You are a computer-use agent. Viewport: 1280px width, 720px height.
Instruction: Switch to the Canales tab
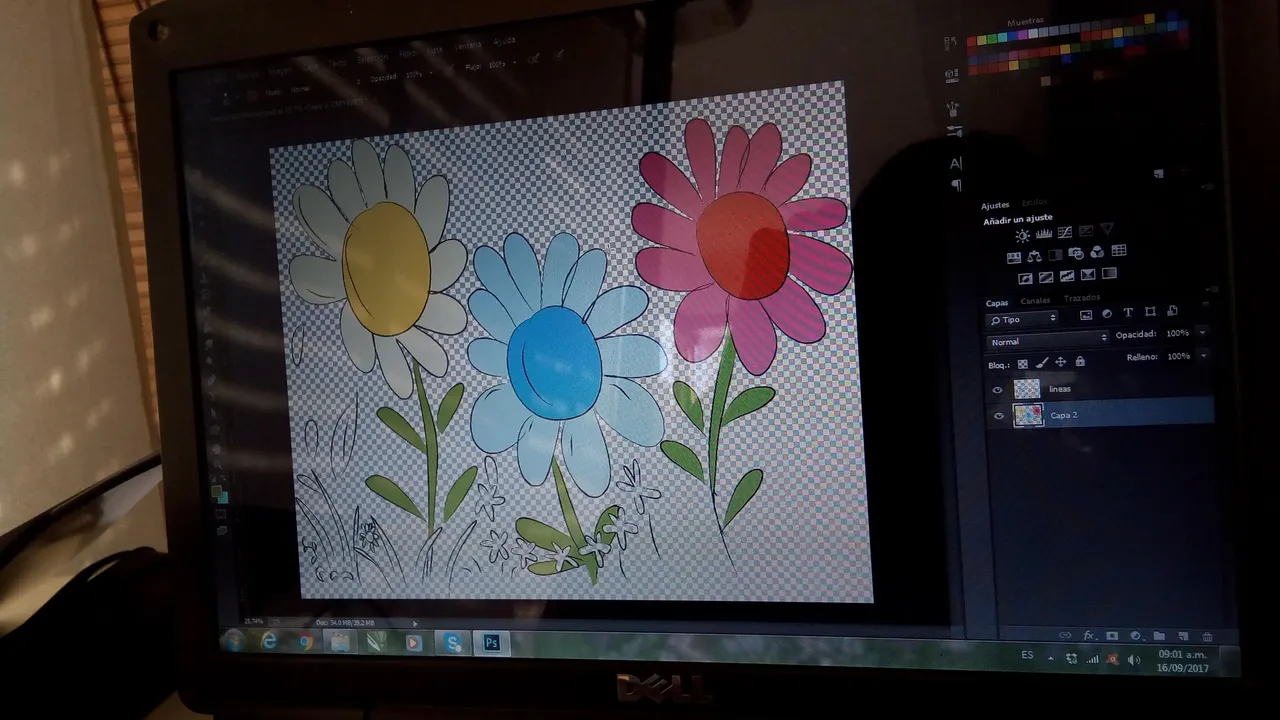coord(1035,300)
